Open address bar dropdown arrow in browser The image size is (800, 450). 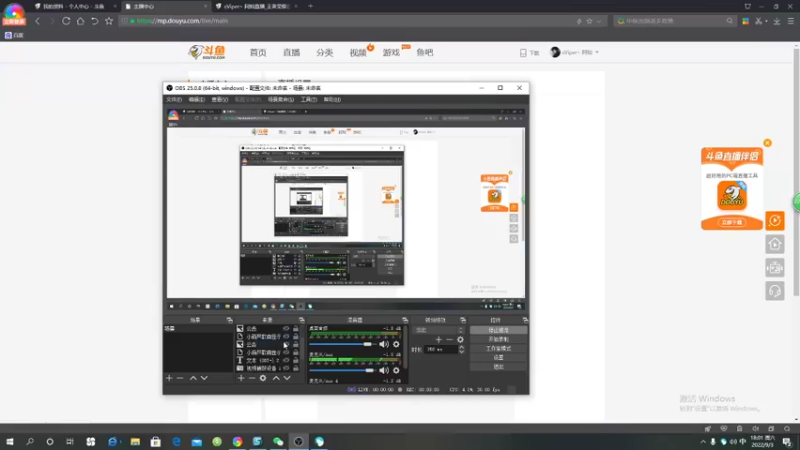(x=598, y=21)
